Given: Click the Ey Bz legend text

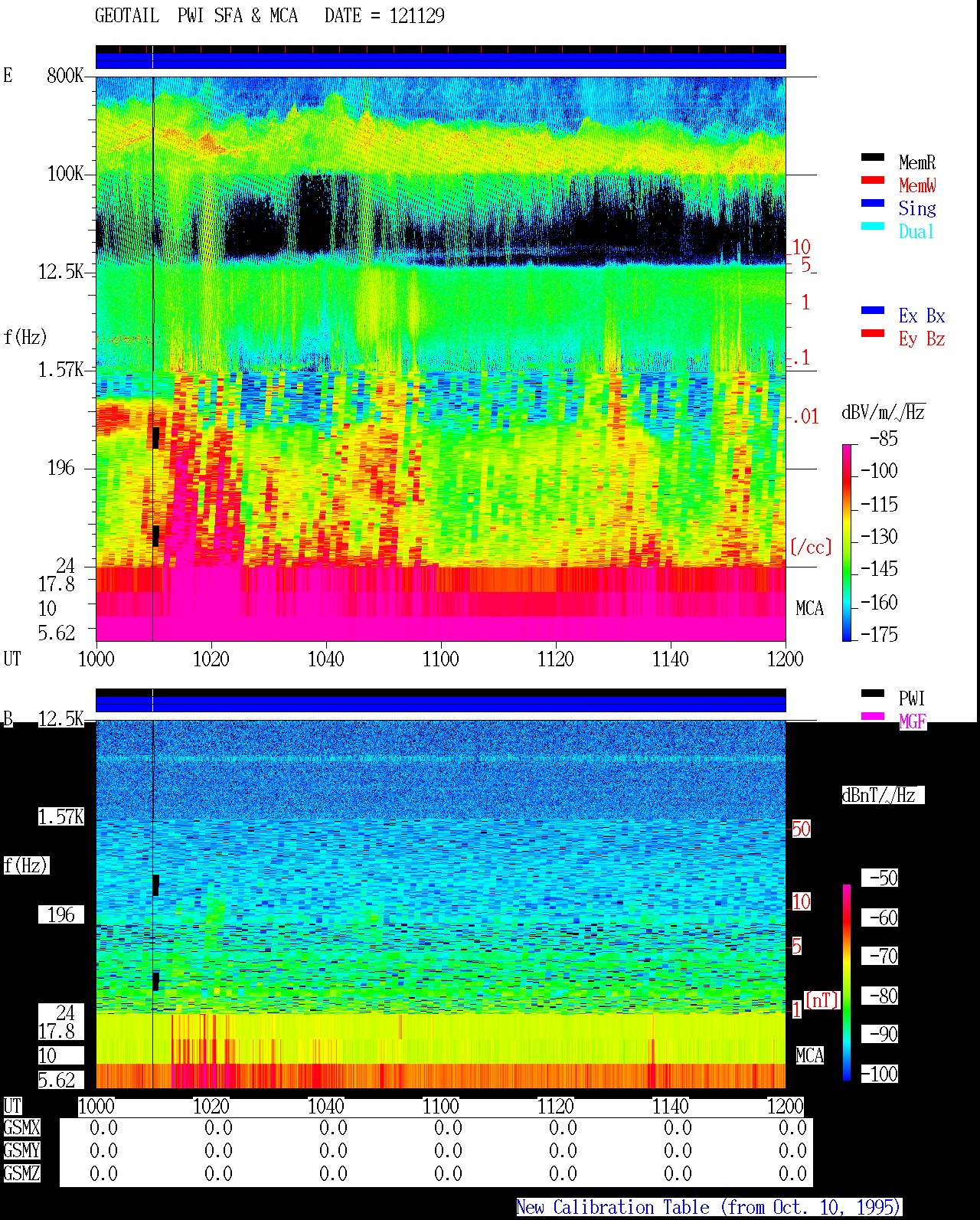Looking at the screenshot, I should (x=922, y=339).
